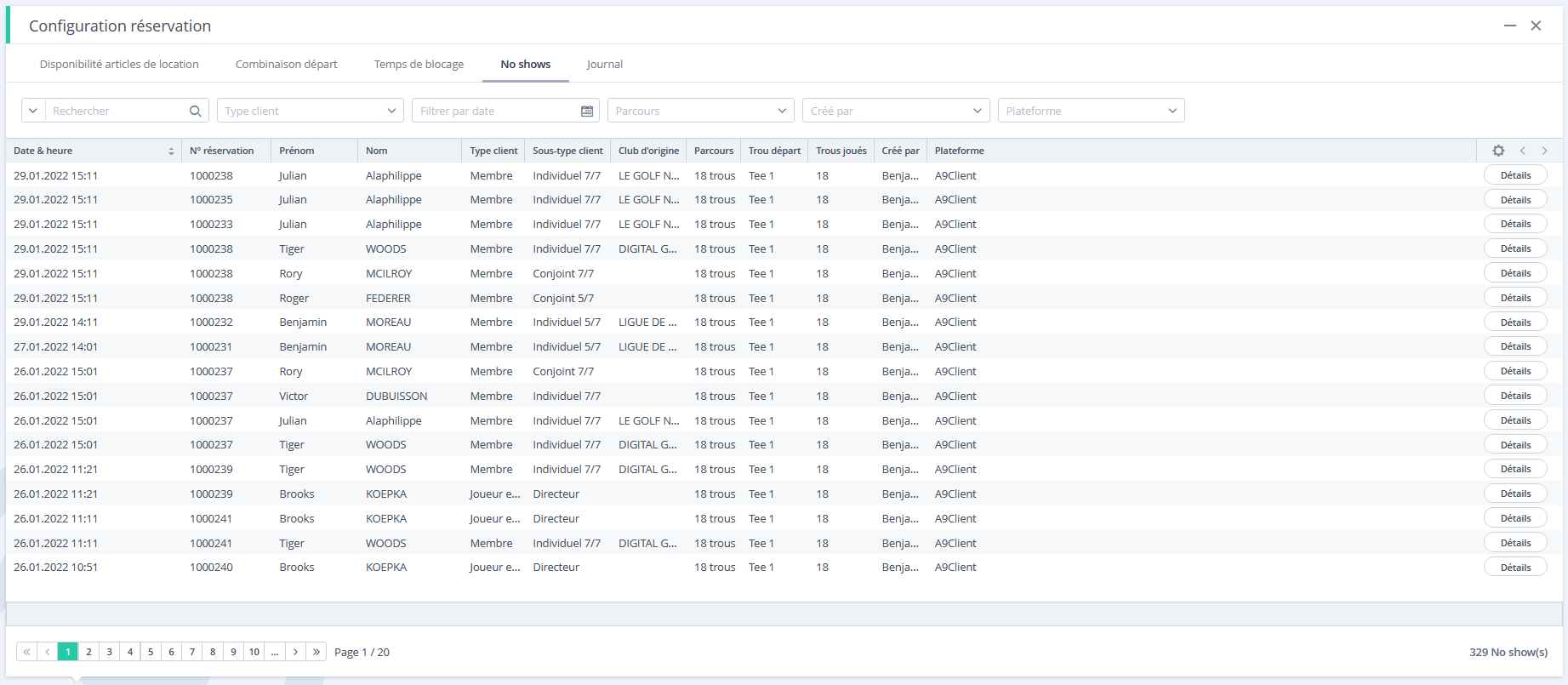
Task: Switch to Combinaison départ tab
Action: point(287,64)
